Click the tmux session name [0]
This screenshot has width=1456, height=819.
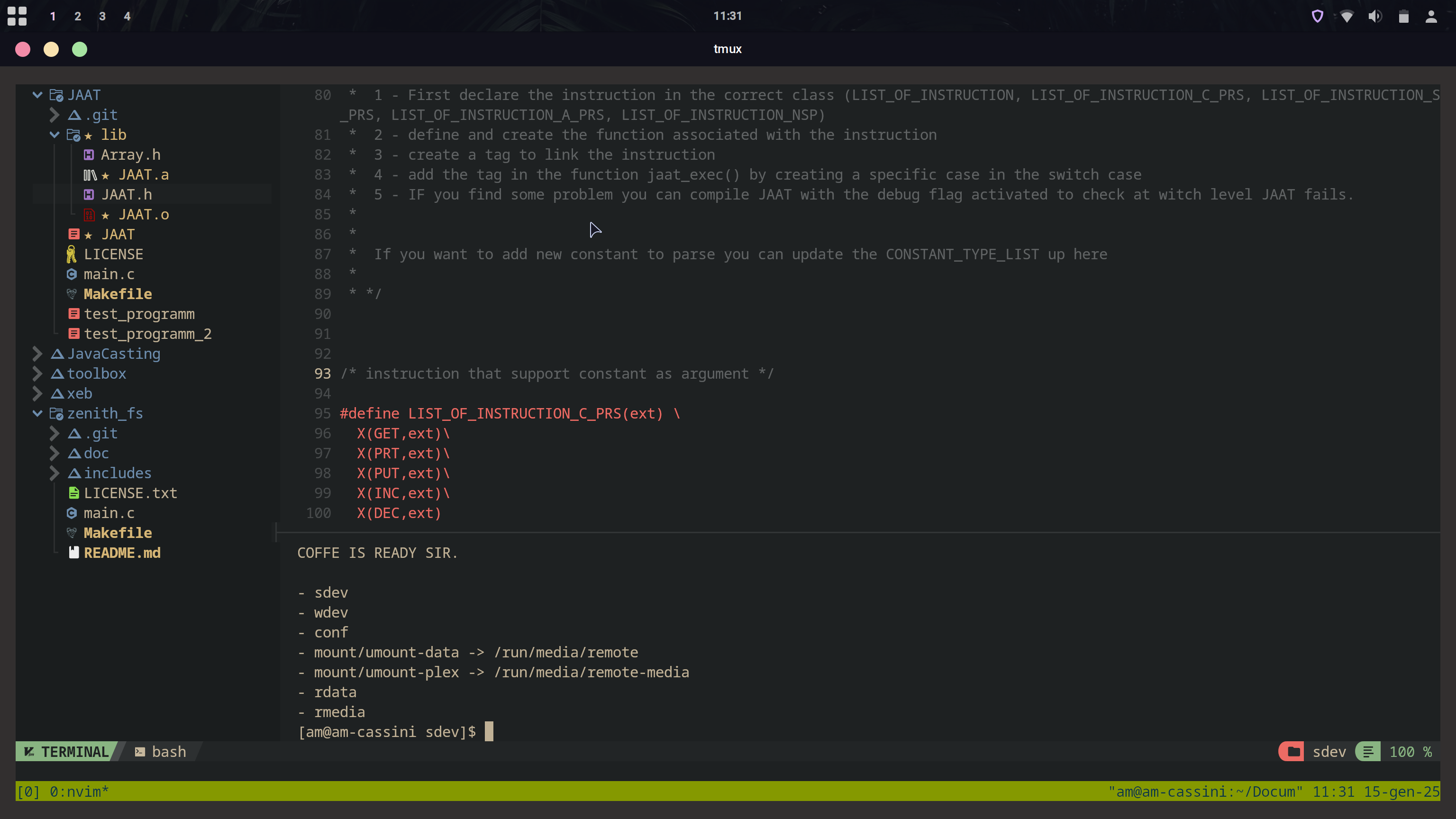[x=28, y=792]
